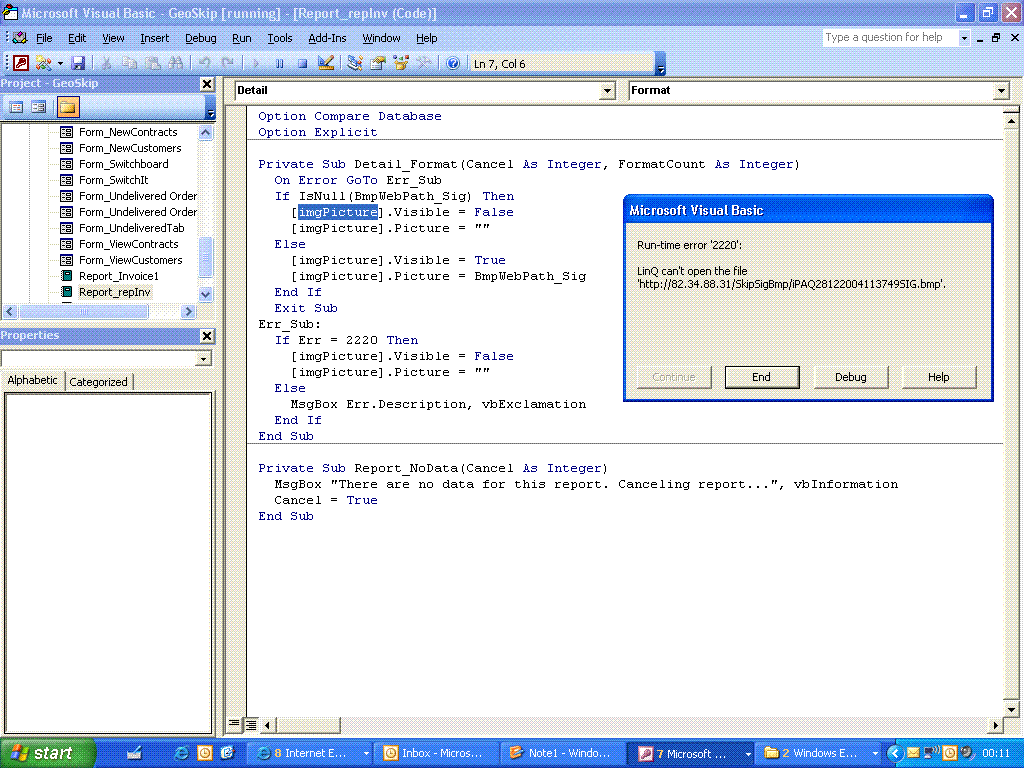Open the help question box dropdown arrow
1024x768 pixels.
[963, 38]
